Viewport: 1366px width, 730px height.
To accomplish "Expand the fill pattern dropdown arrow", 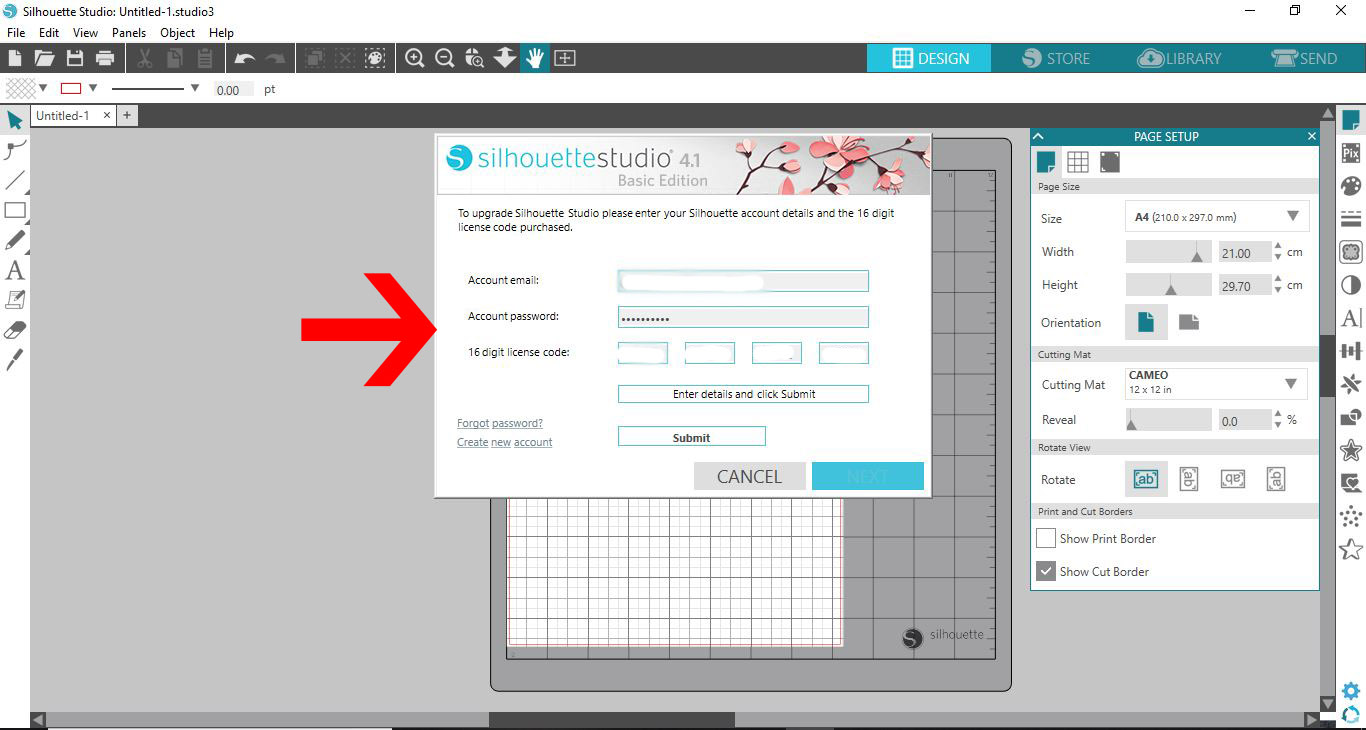I will tap(43, 88).
